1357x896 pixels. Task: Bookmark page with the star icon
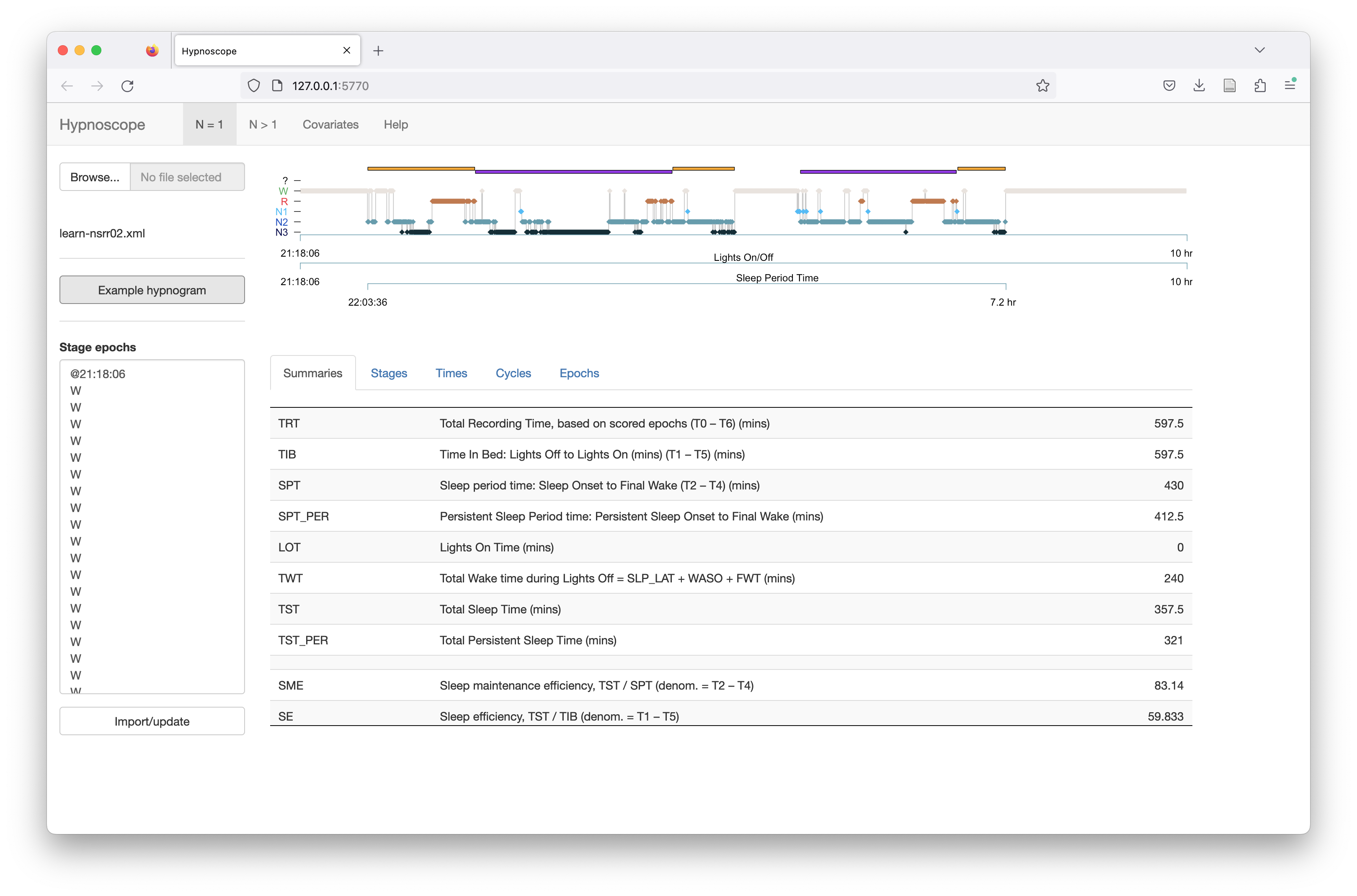pyautogui.click(x=1042, y=86)
